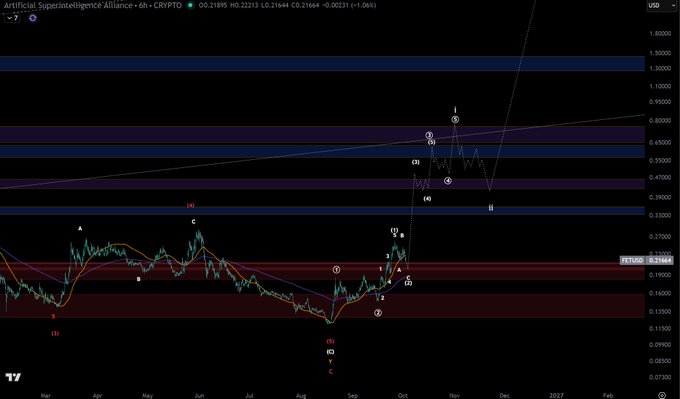Click the purple indicator icon next to the legend toggle
This screenshot has width=680, height=399.
33,18
